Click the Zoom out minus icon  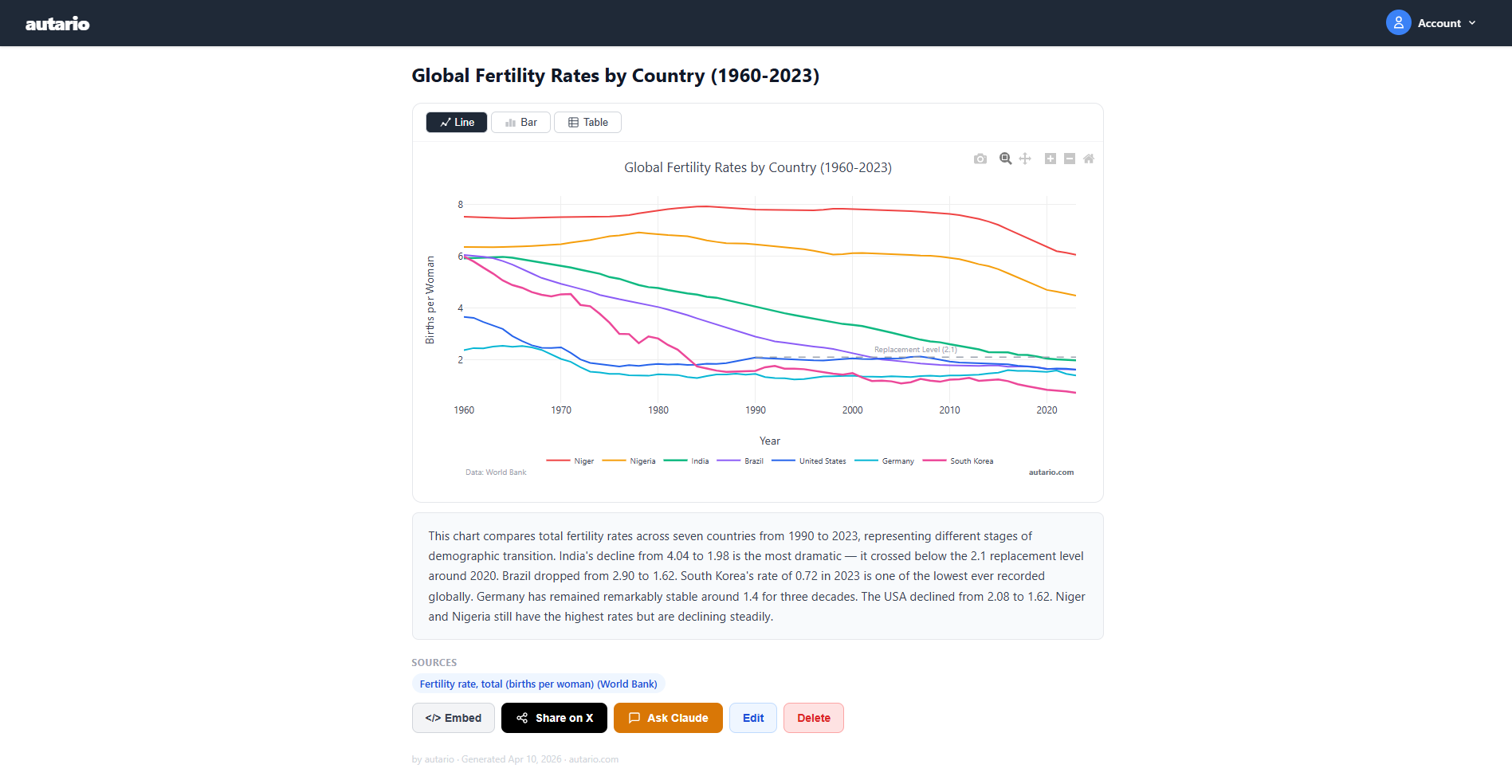click(1070, 159)
